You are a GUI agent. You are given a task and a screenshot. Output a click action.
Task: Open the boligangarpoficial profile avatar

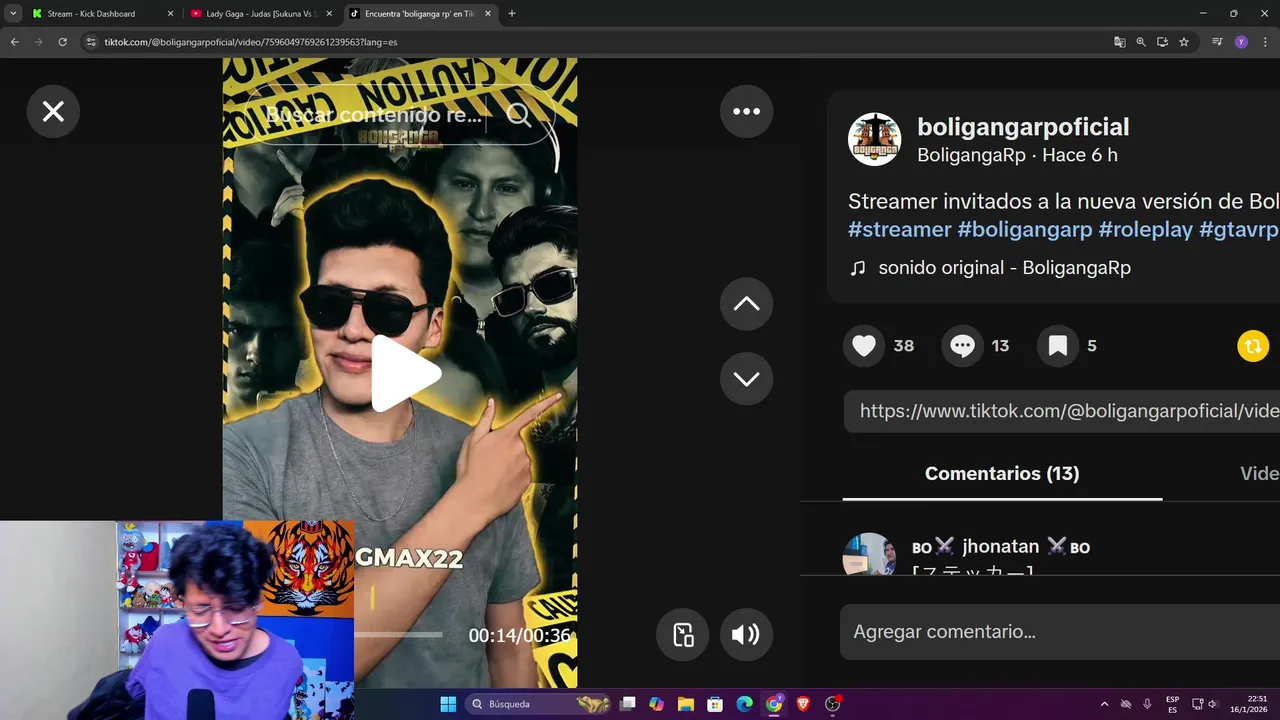coord(874,139)
